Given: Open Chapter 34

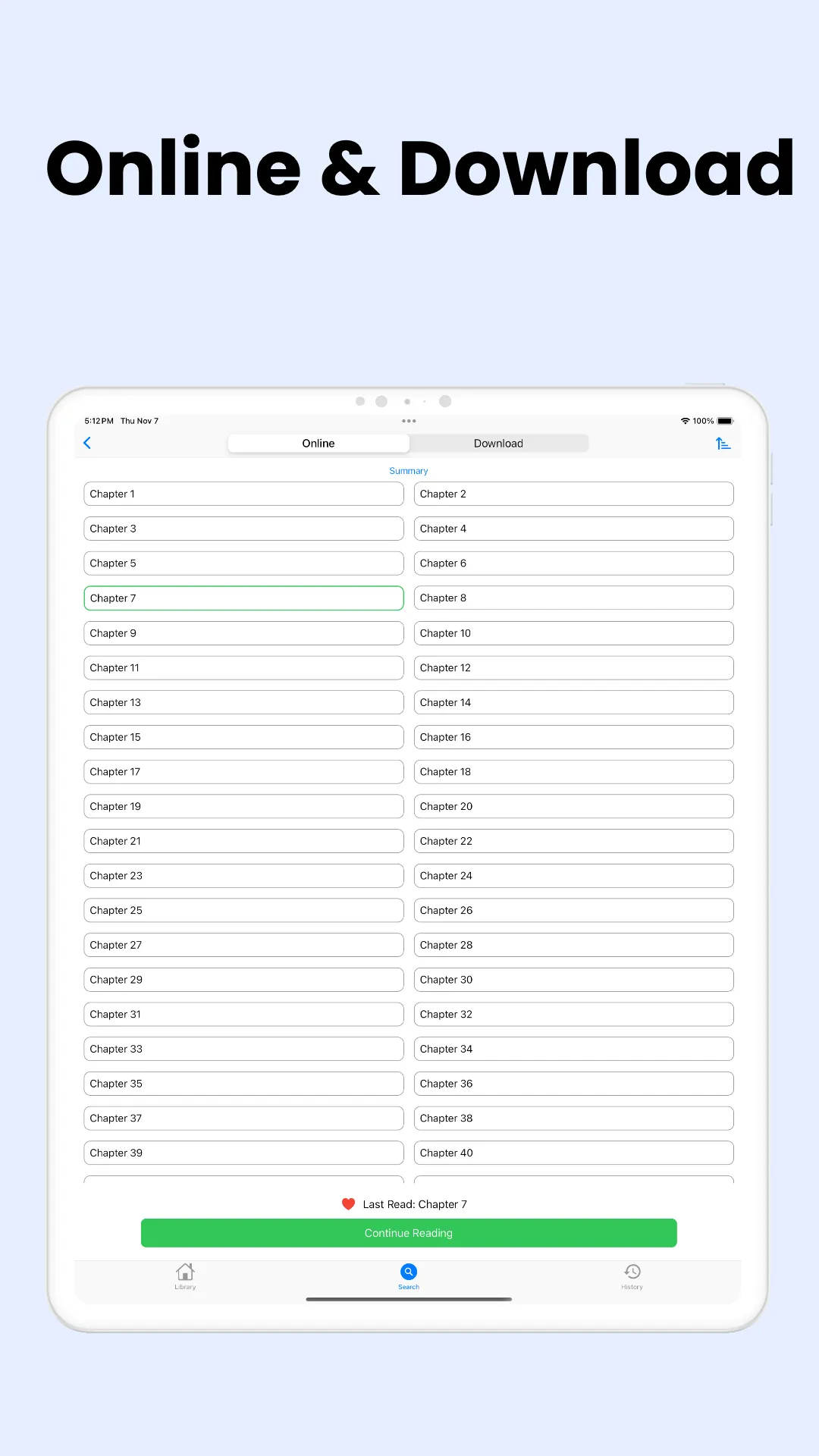Looking at the screenshot, I should coord(573,1049).
